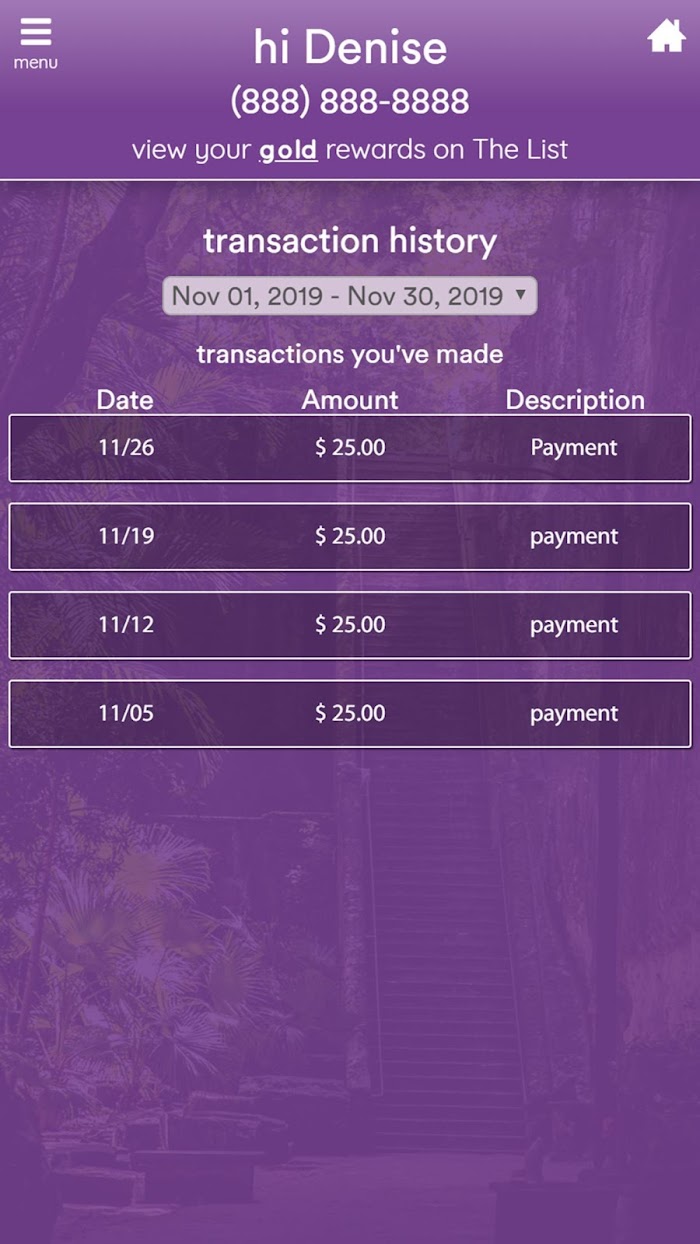Open the hamburger menu icon
Image resolution: width=700 pixels, height=1244 pixels.
coord(35,32)
